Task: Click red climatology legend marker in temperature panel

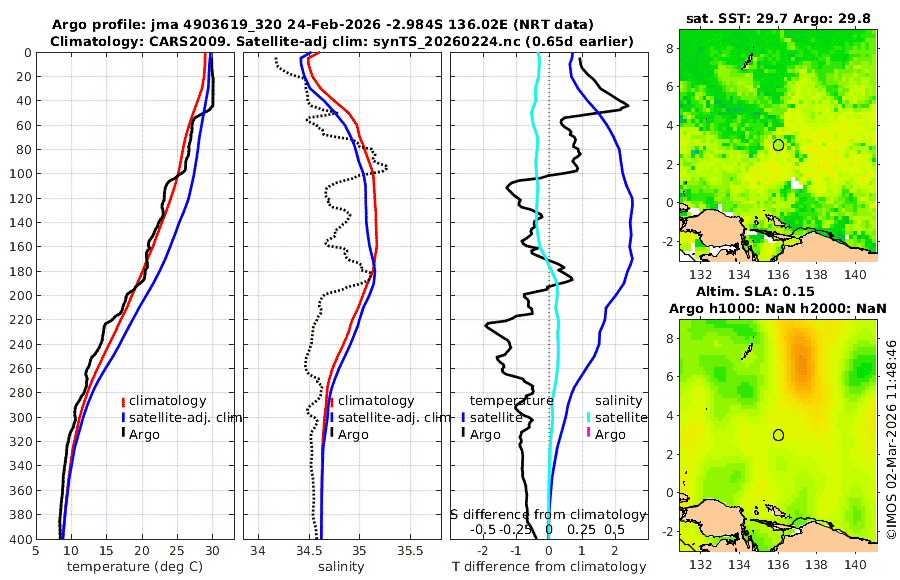Action: pyautogui.click(x=123, y=401)
